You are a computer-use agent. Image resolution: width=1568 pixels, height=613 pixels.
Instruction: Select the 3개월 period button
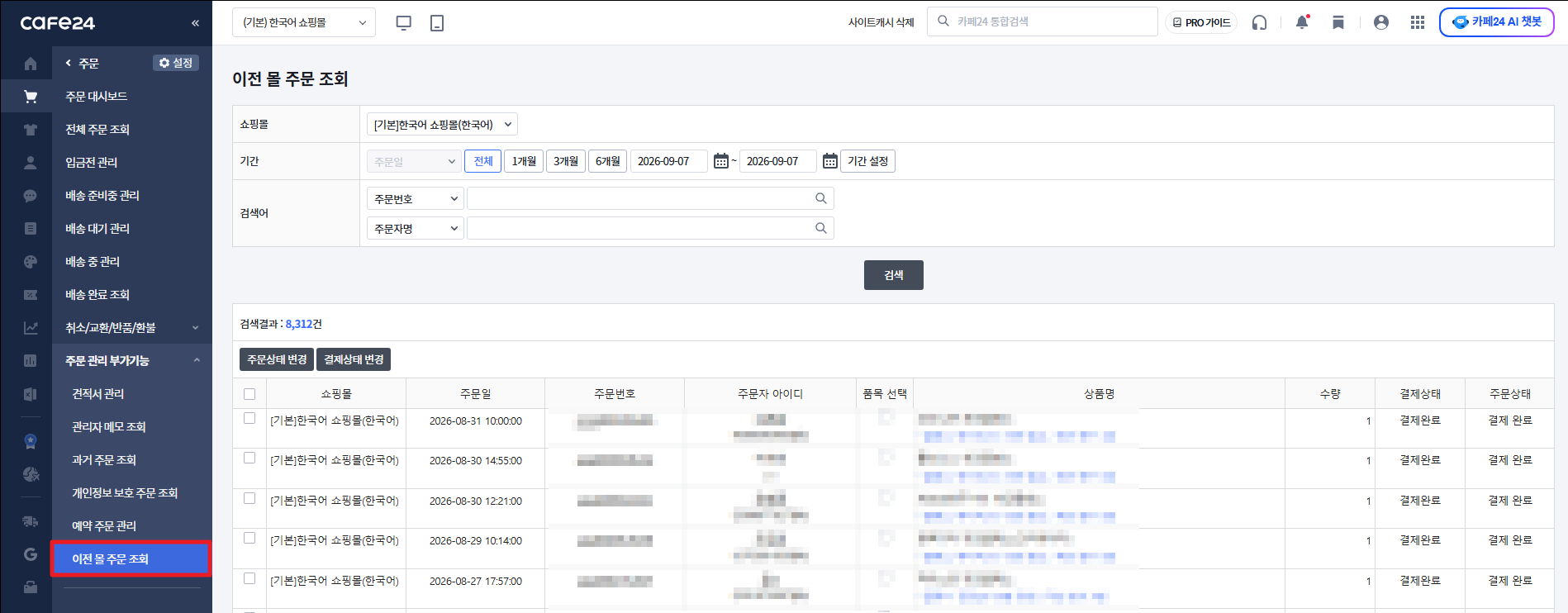pyautogui.click(x=566, y=161)
